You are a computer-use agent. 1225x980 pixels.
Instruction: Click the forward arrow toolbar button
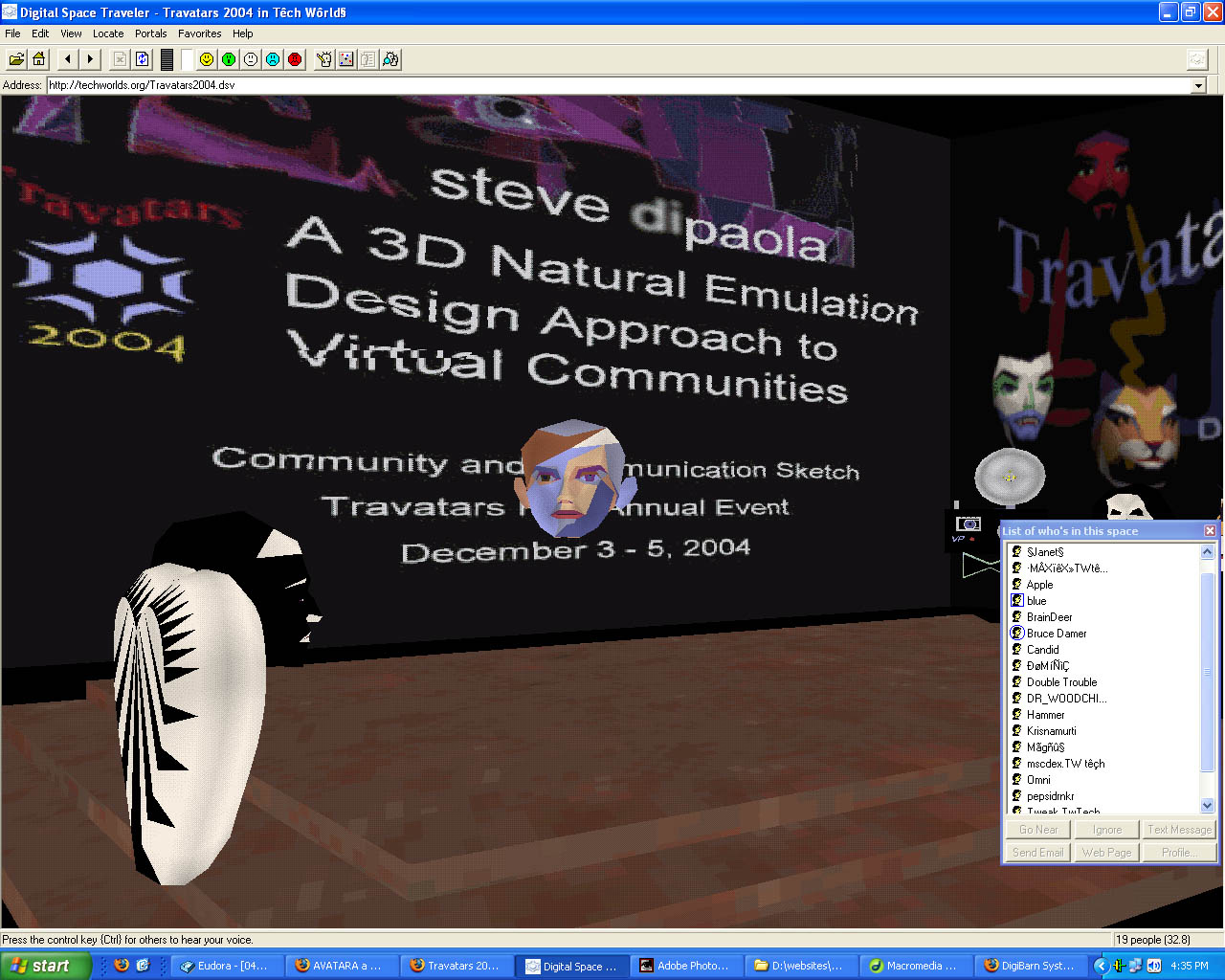[90, 59]
